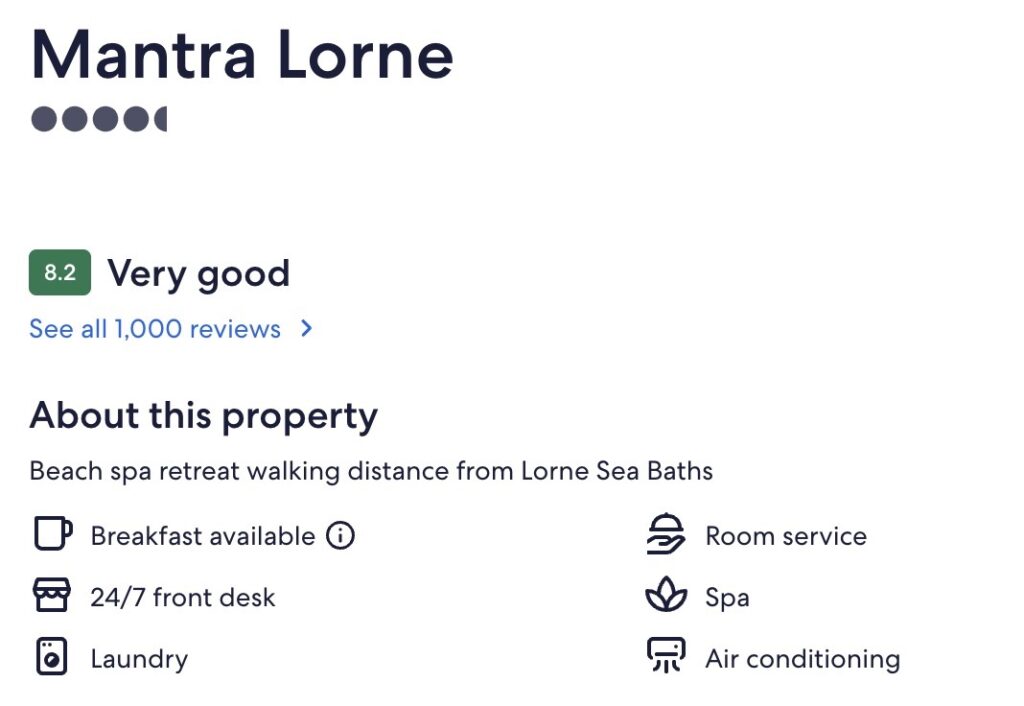
Task: Click the Air conditioning text label
Action: coord(802,659)
